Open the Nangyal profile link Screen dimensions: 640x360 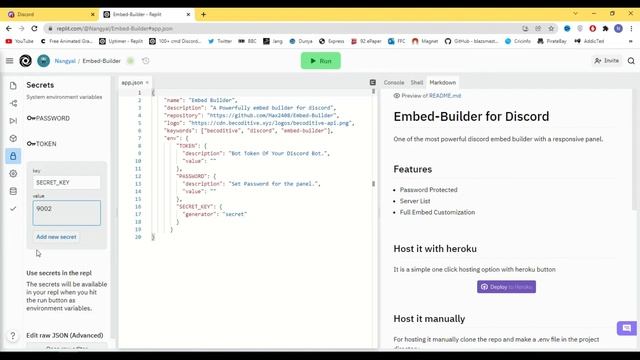65,61
